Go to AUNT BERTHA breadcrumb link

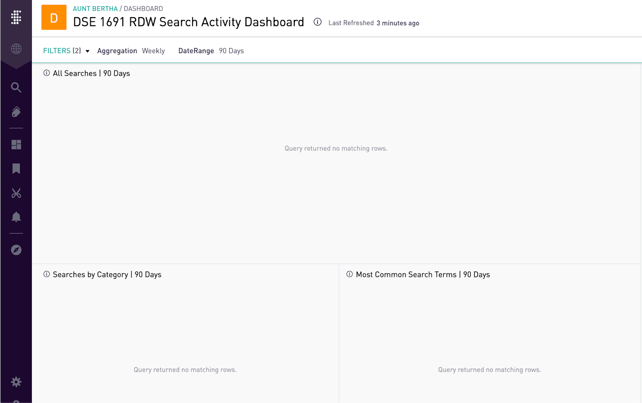[x=95, y=8]
